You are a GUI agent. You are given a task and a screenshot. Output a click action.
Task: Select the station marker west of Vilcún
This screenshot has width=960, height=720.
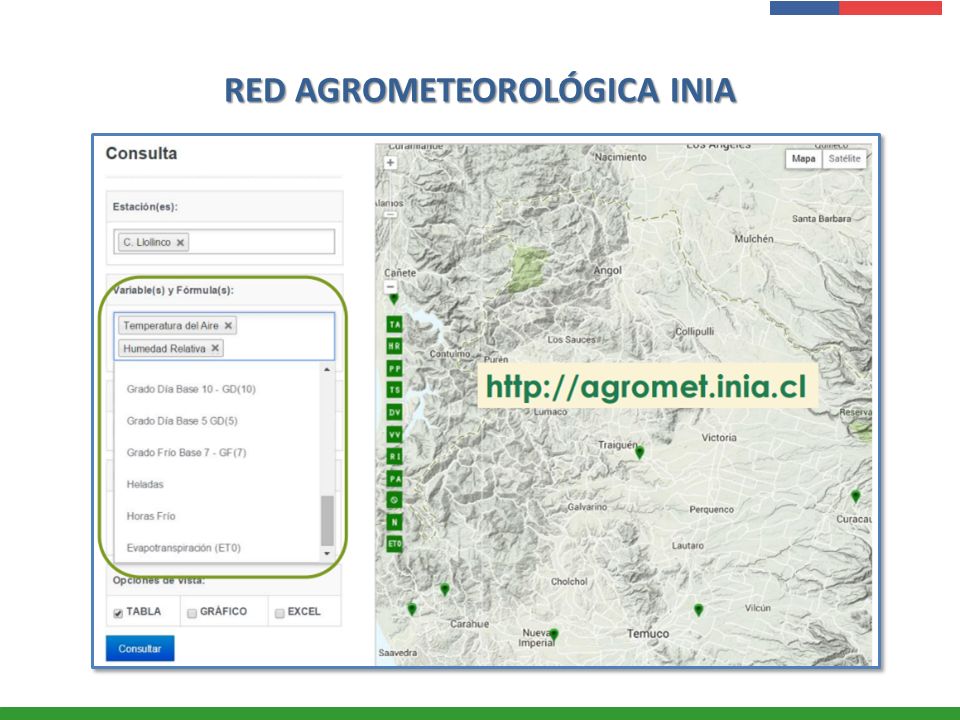[x=699, y=610]
